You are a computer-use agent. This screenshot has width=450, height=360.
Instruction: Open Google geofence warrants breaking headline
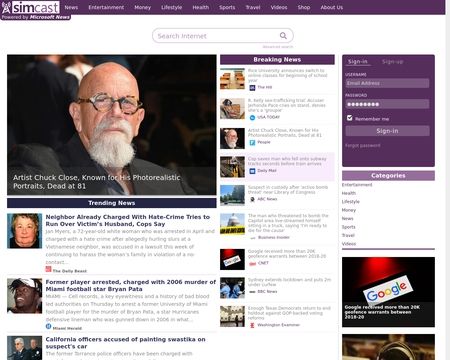(287, 254)
